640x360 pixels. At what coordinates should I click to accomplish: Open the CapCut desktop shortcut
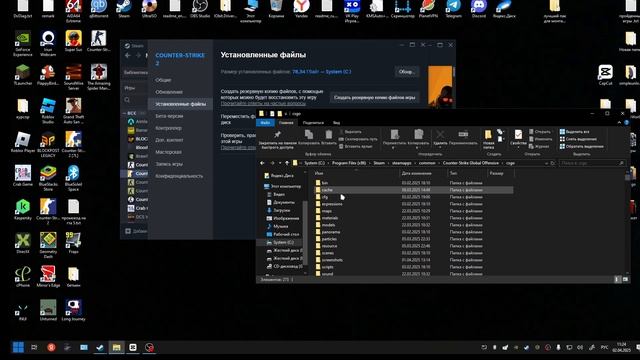coord(606,75)
